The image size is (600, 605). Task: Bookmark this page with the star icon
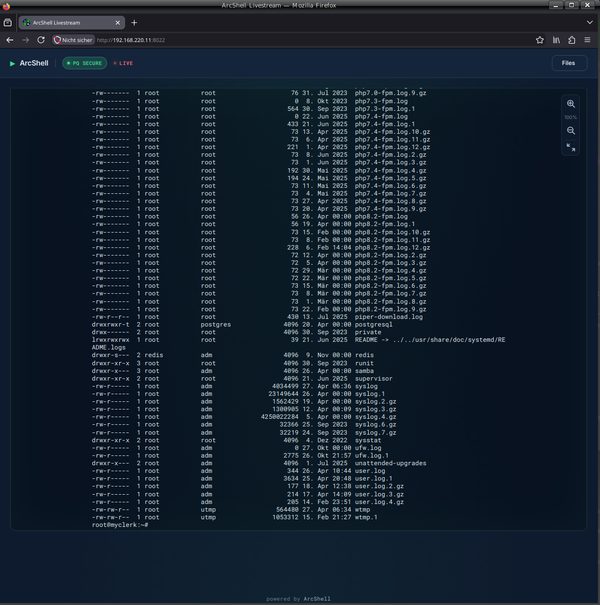(x=540, y=40)
